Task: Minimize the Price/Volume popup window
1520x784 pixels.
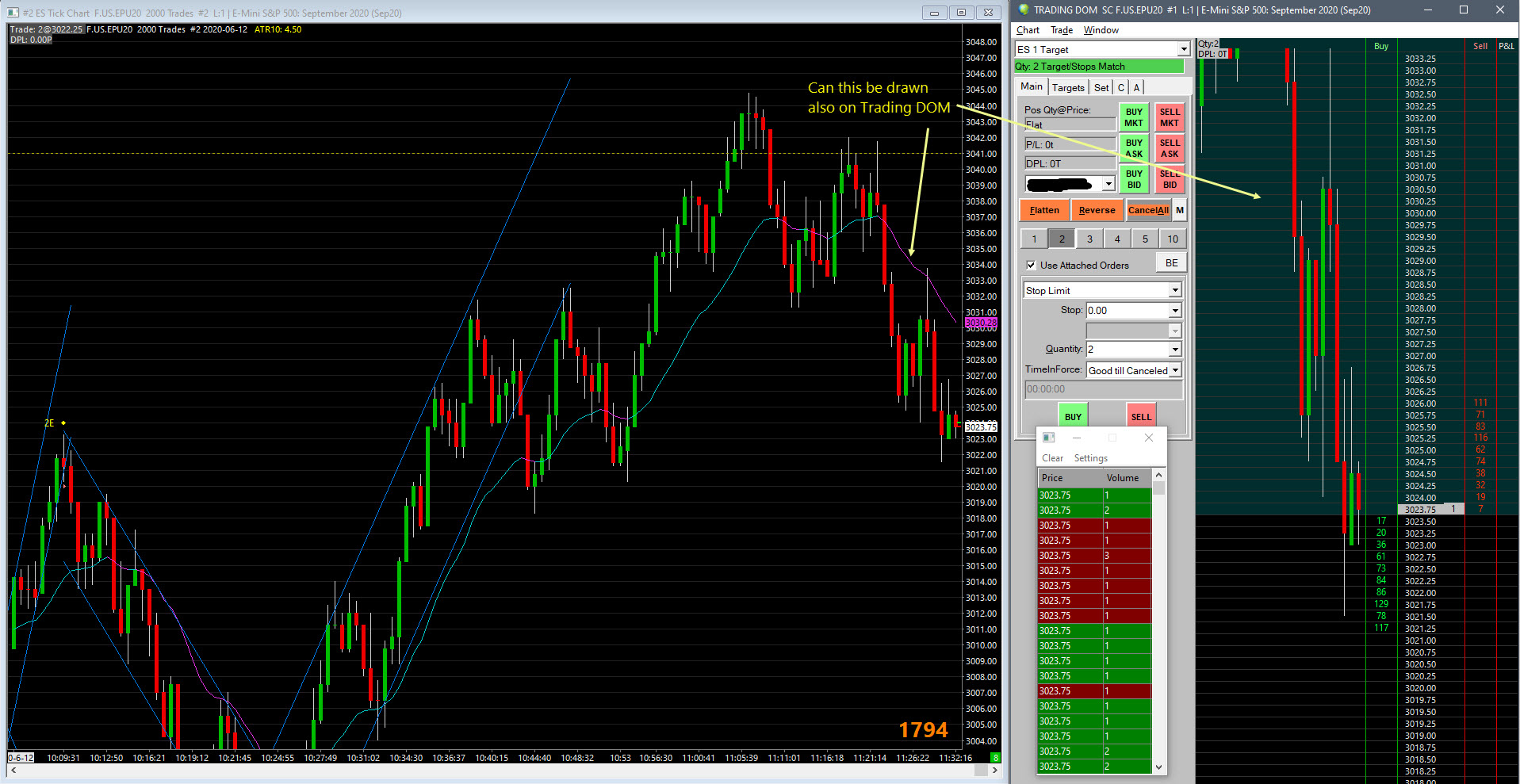Action: coord(1077,438)
